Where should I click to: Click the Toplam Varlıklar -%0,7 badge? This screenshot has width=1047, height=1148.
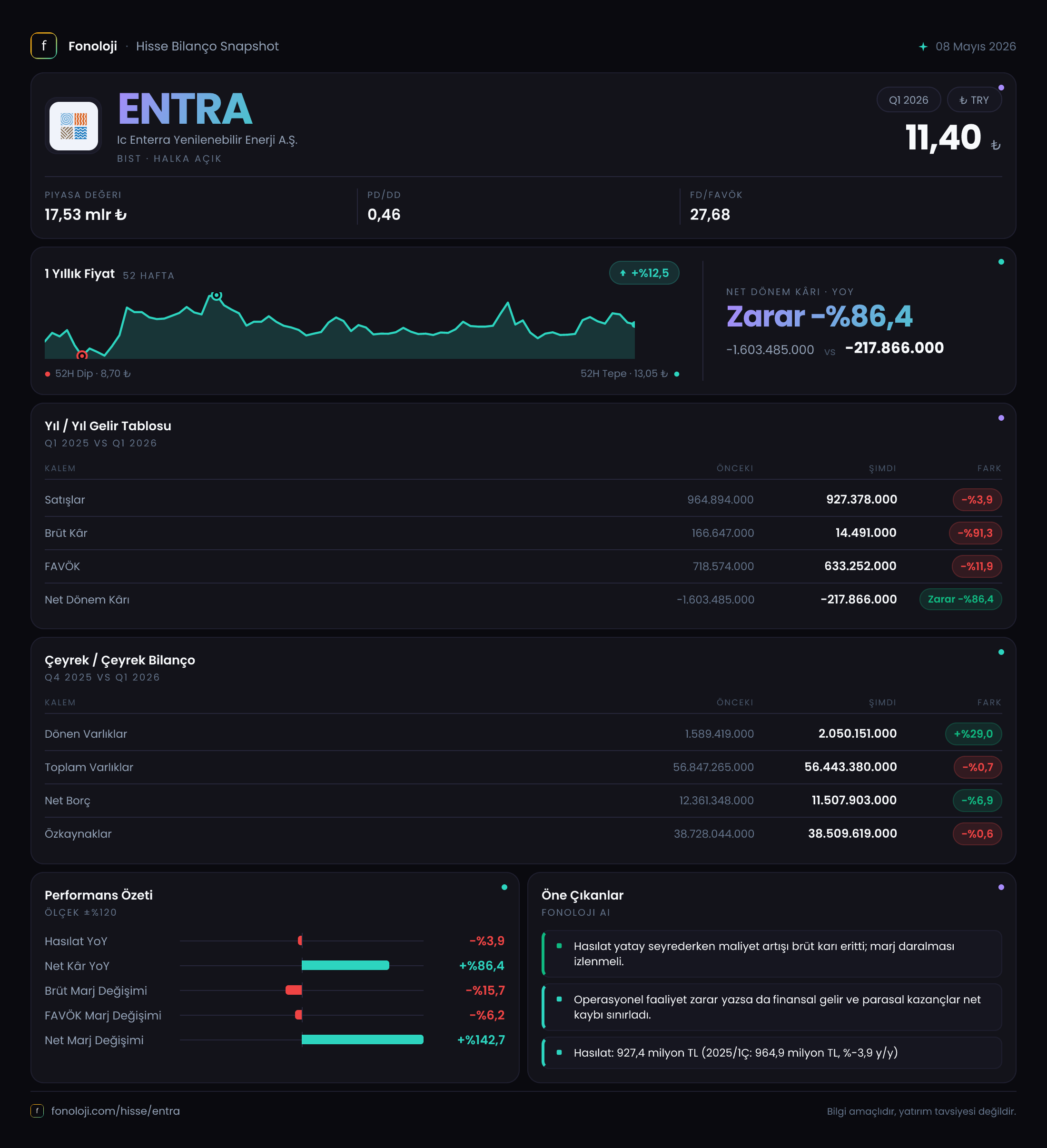(x=978, y=767)
